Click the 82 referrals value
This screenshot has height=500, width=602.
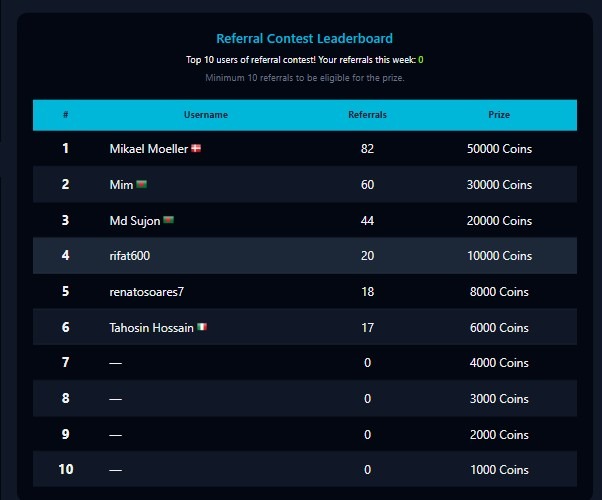pos(367,149)
